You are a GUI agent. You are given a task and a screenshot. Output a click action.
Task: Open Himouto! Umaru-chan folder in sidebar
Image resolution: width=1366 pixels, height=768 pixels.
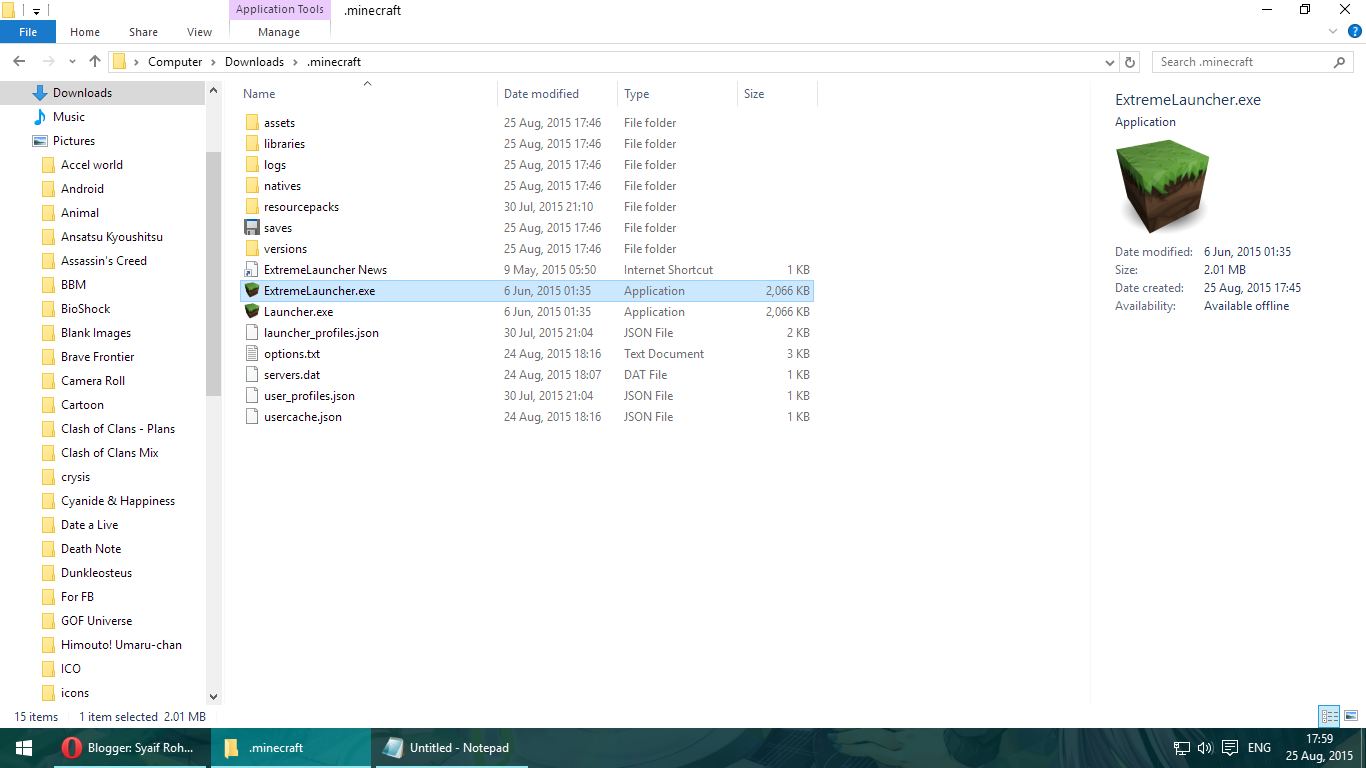click(121, 645)
